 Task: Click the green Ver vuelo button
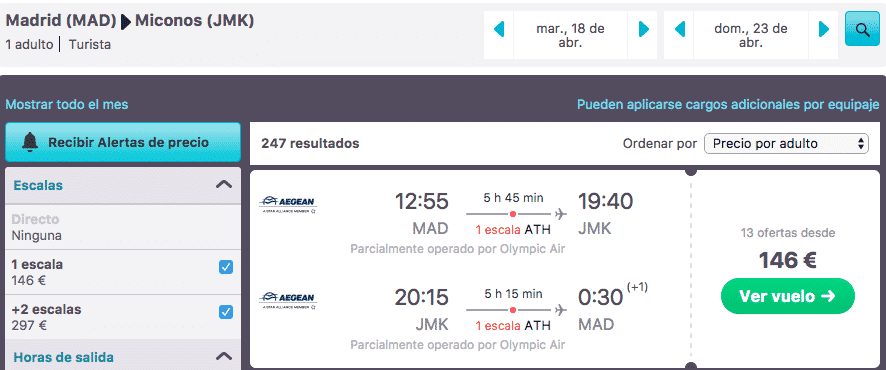pyautogui.click(x=788, y=296)
